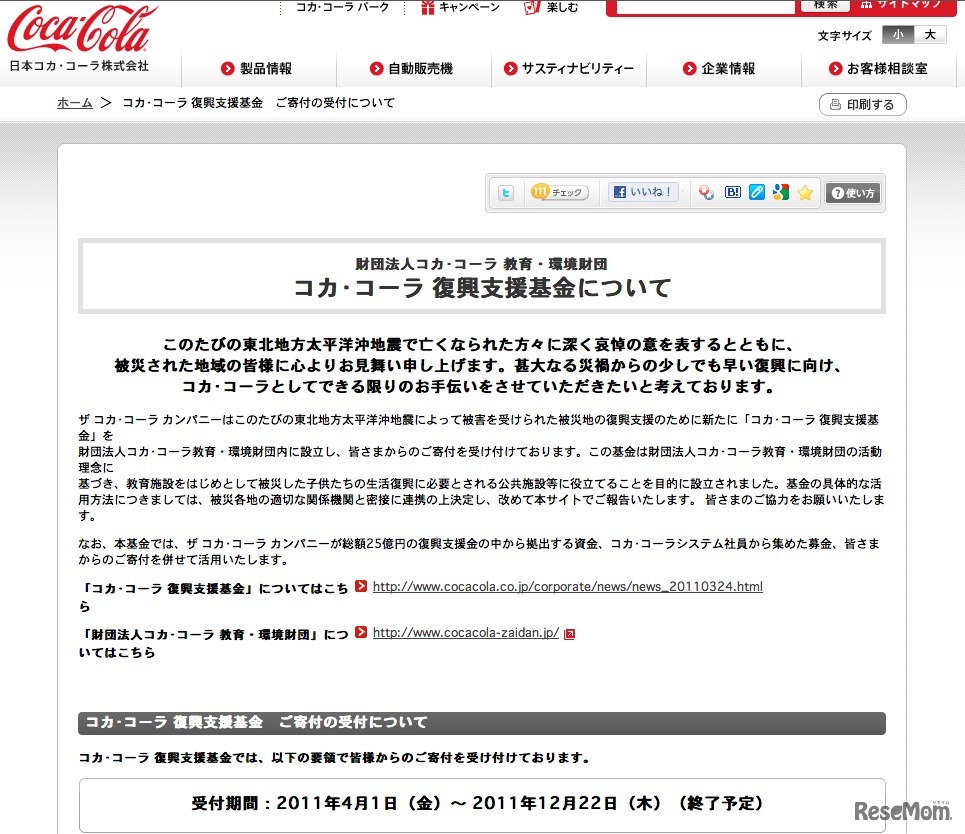This screenshot has height=834, width=965.
Task: Open the サスティナビリティー section
Action: coord(568,69)
